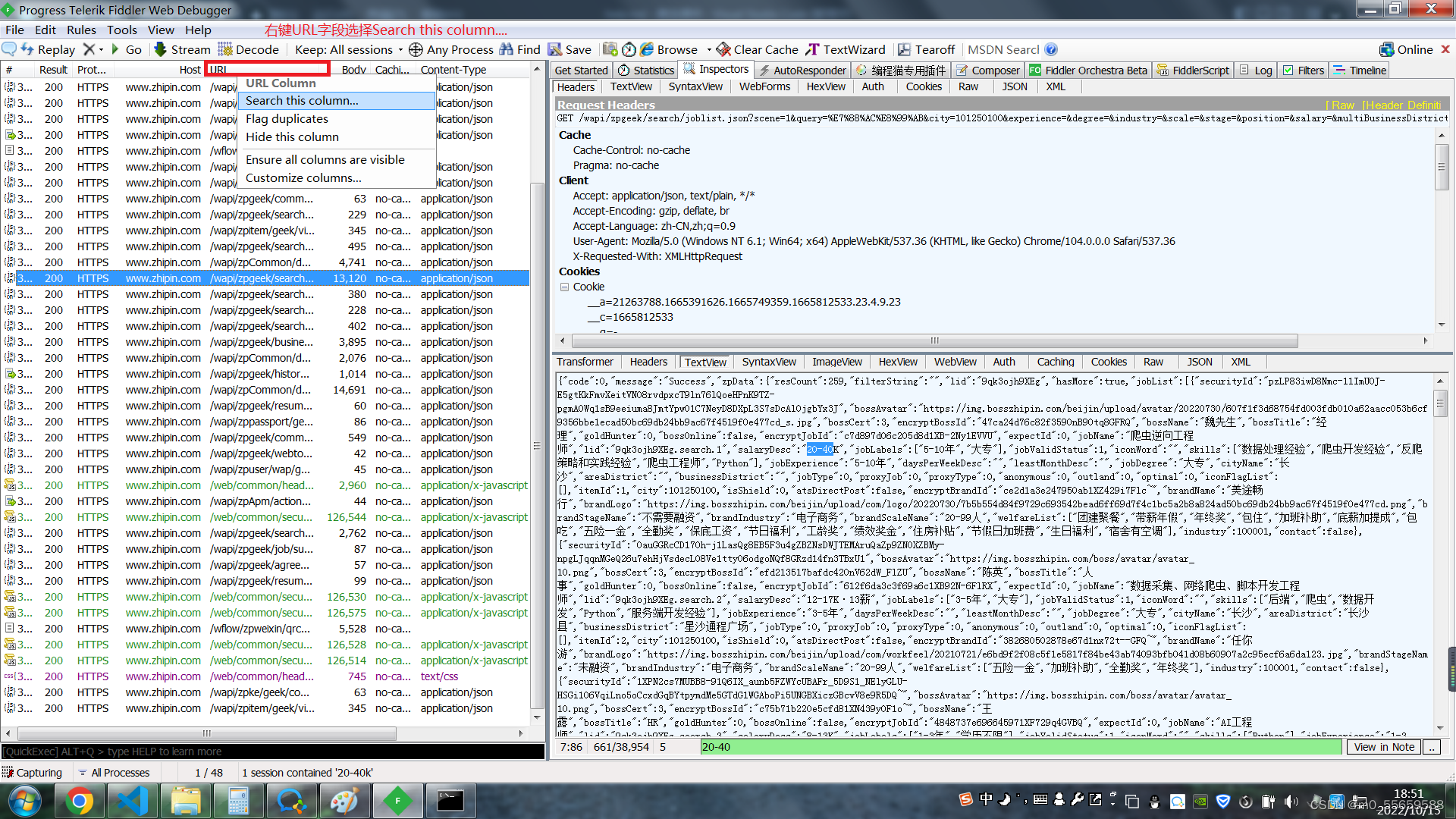
Task: Open the Log tab
Action: 1256,70
